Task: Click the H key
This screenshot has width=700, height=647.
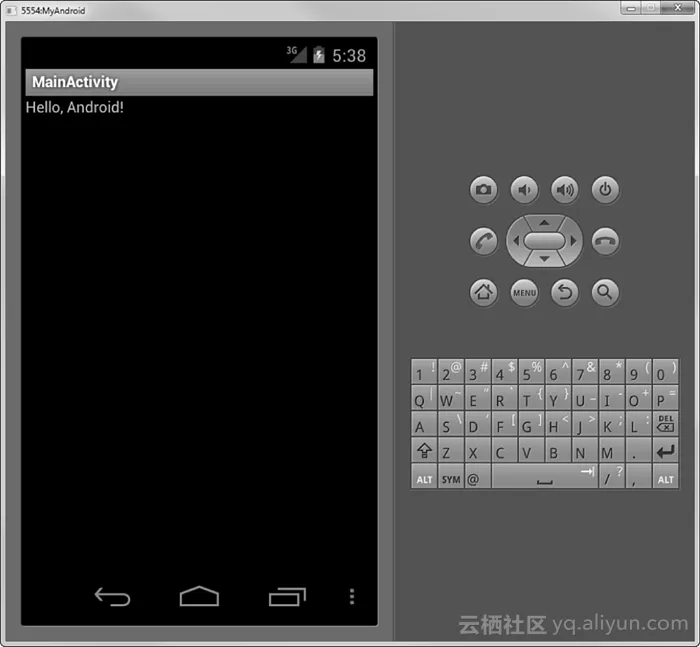Action: (558, 424)
